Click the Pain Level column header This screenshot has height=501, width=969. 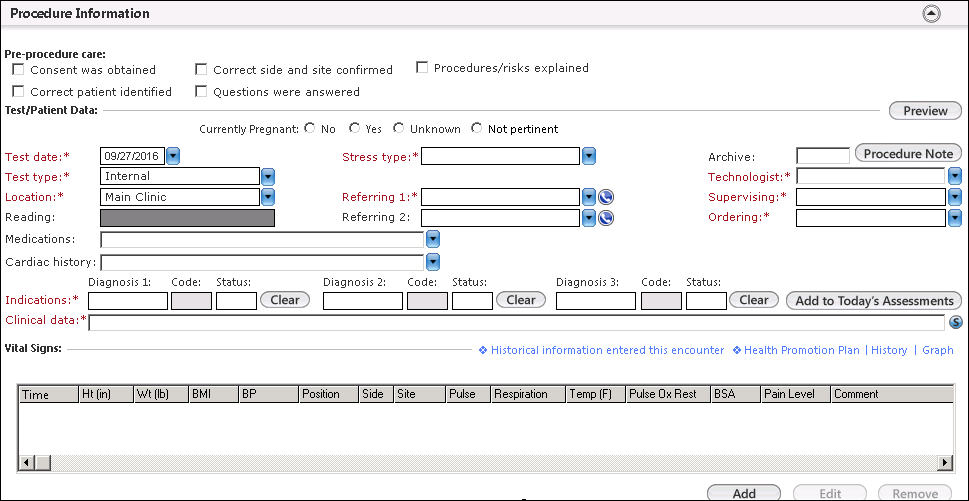tap(796, 394)
